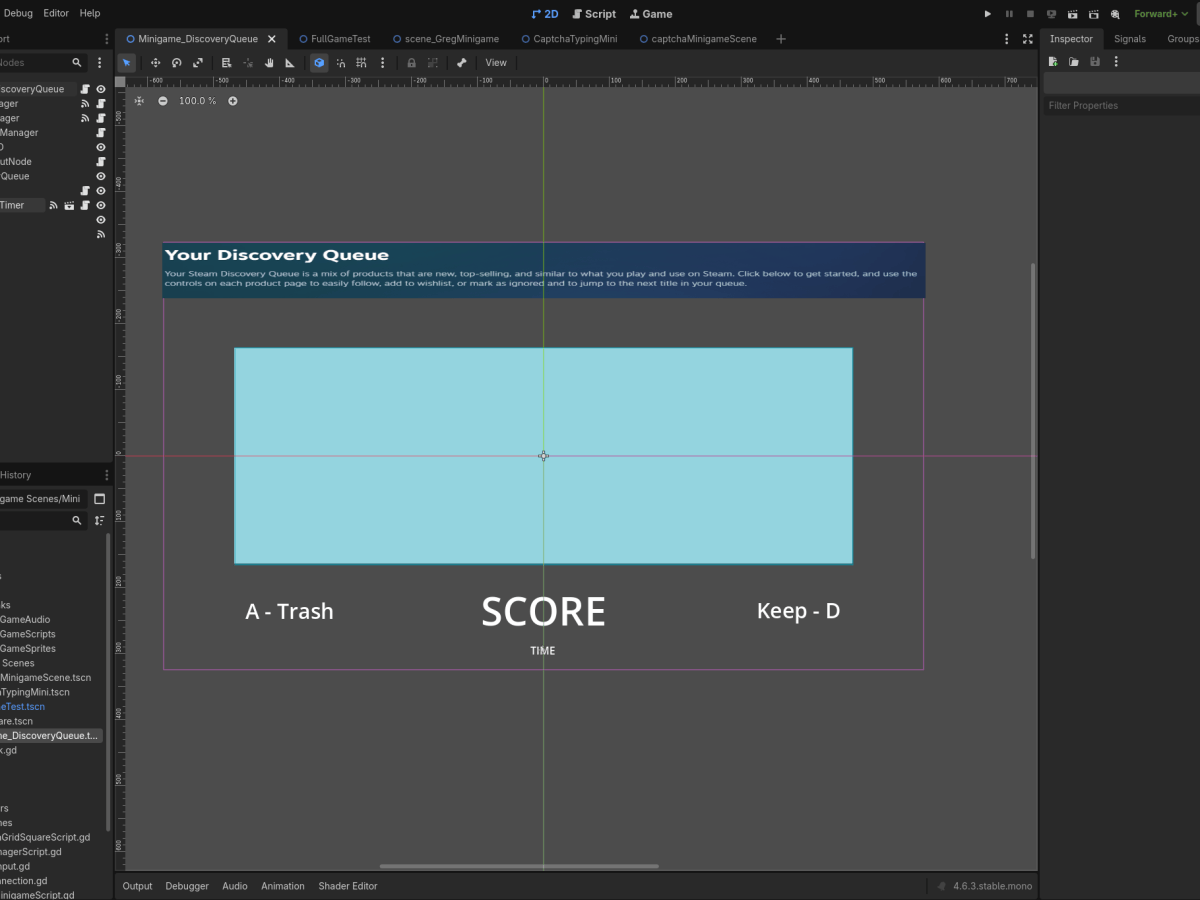The width and height of the screenshot is (1200, 900).
Task: Open the Movie Maker mode reel icon
Action: [x=1115, y=14]
